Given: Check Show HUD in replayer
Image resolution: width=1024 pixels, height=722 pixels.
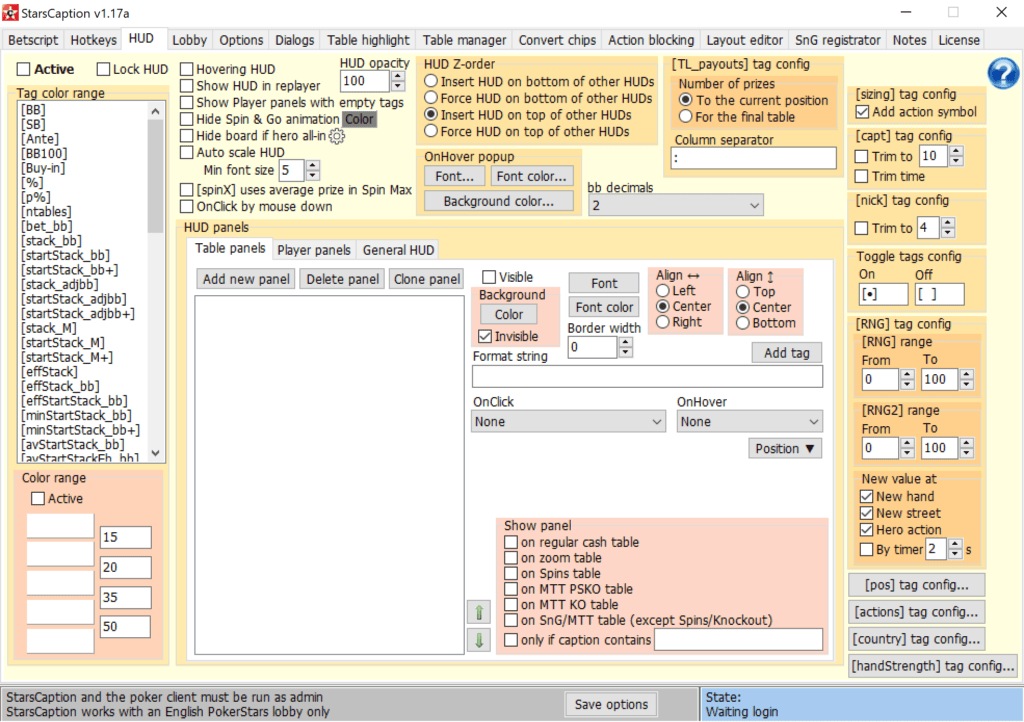Looking at the screenshot, I should [187, 86].
